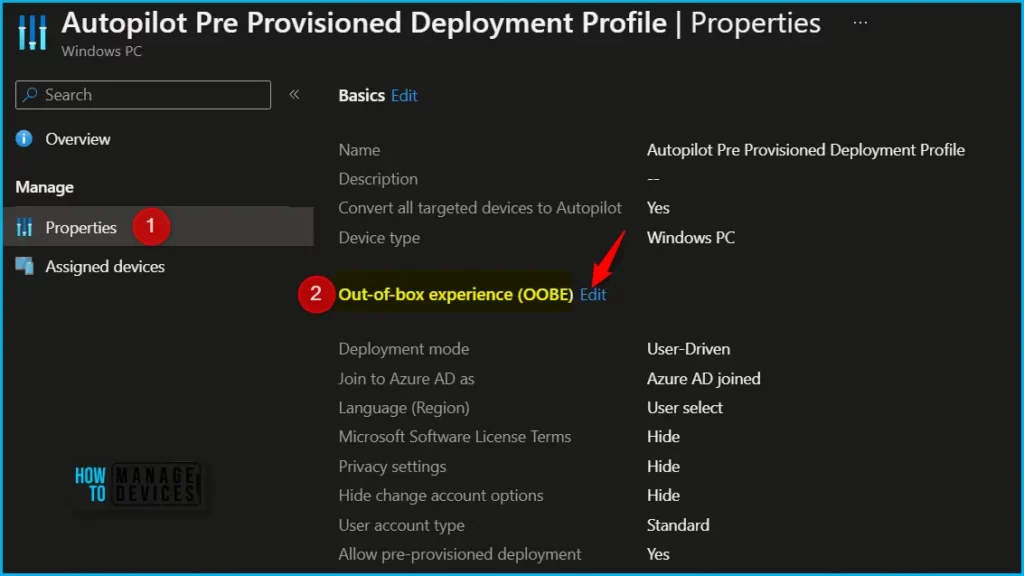Image resolution: width=1024 pixels, height=576 pixels.
Task: Click the Overview info icon
Action: tap(24, 138)
